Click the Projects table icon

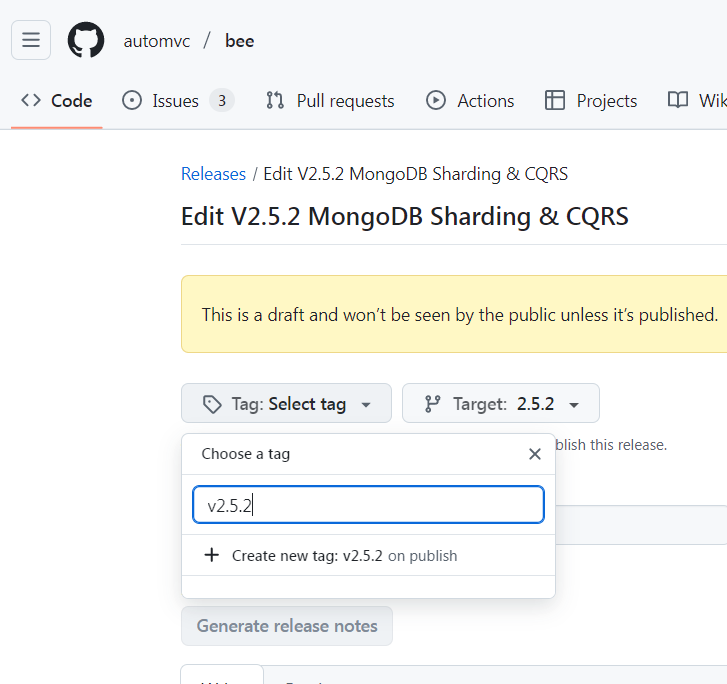pyautogui.click(x=555, y=100)
